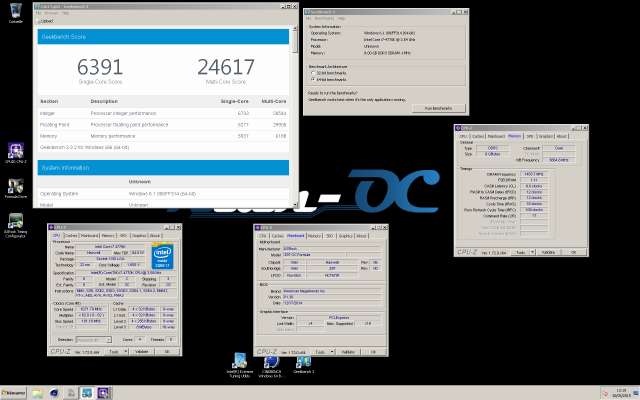Open Browser menu in Geekbench results window
The image size is (640, 400).
click(x=51, y=13)
